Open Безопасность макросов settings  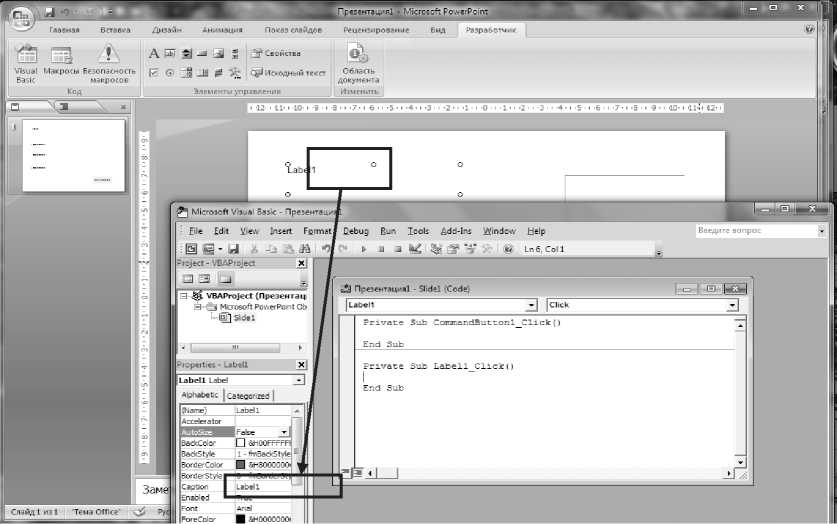coord(109,65)
